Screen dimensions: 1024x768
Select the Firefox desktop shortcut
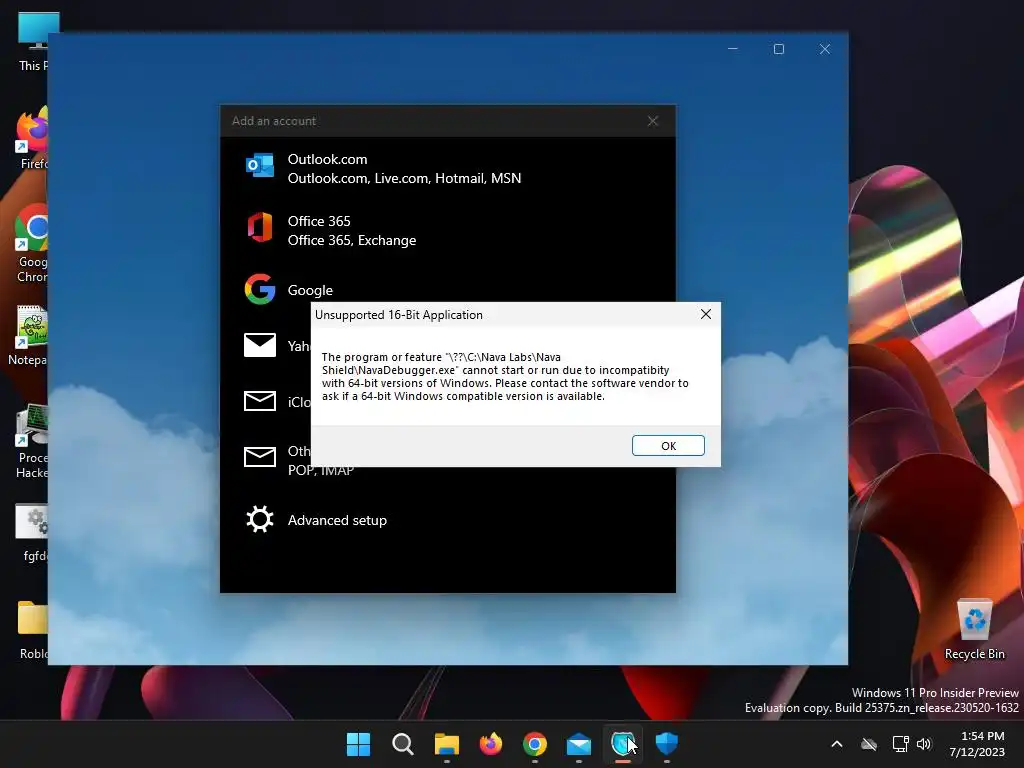point(33,138)
